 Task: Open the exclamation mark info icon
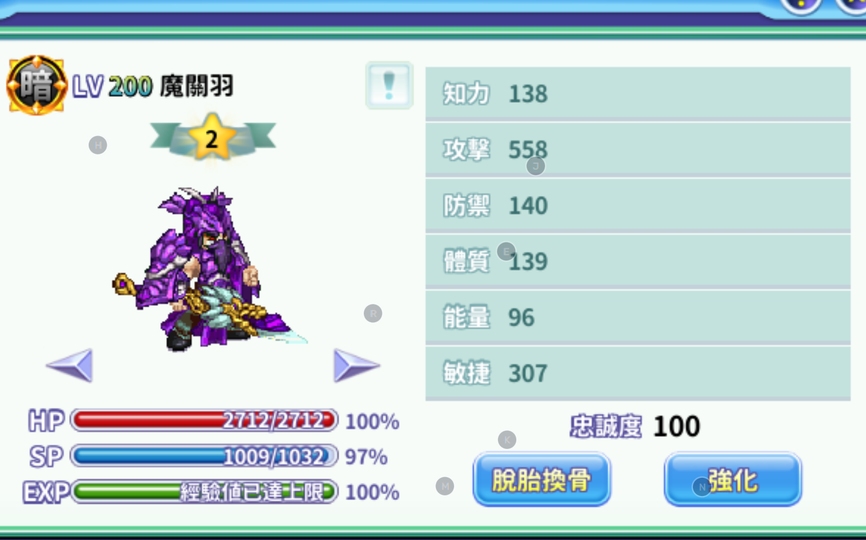coord(389,85)
